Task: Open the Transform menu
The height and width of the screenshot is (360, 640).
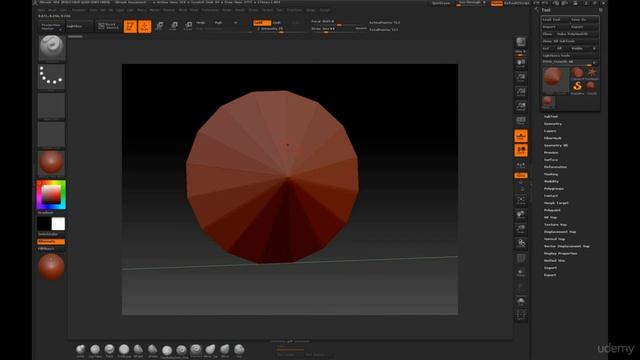Action: [294, 10]
